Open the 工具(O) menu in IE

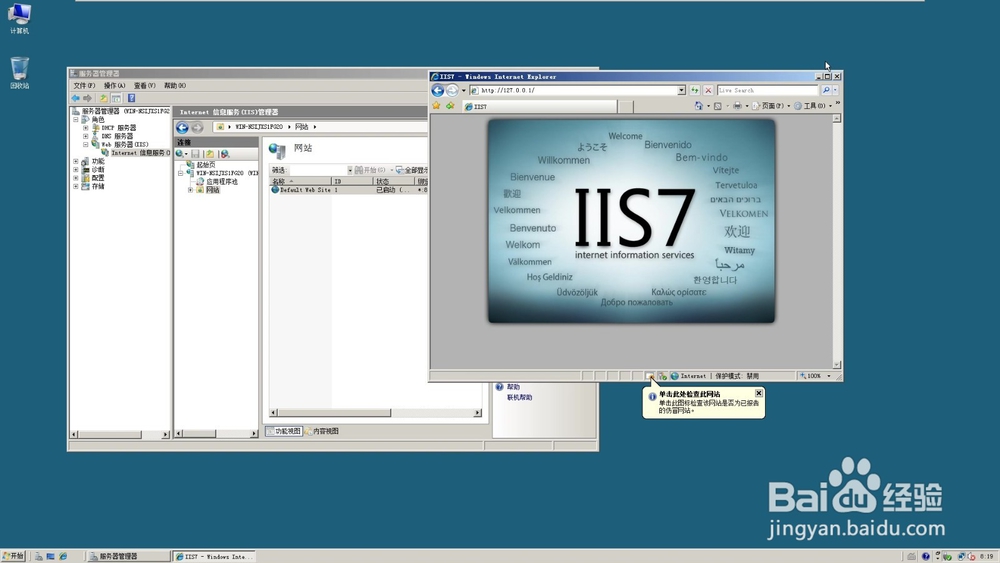(x=812, y=106)
